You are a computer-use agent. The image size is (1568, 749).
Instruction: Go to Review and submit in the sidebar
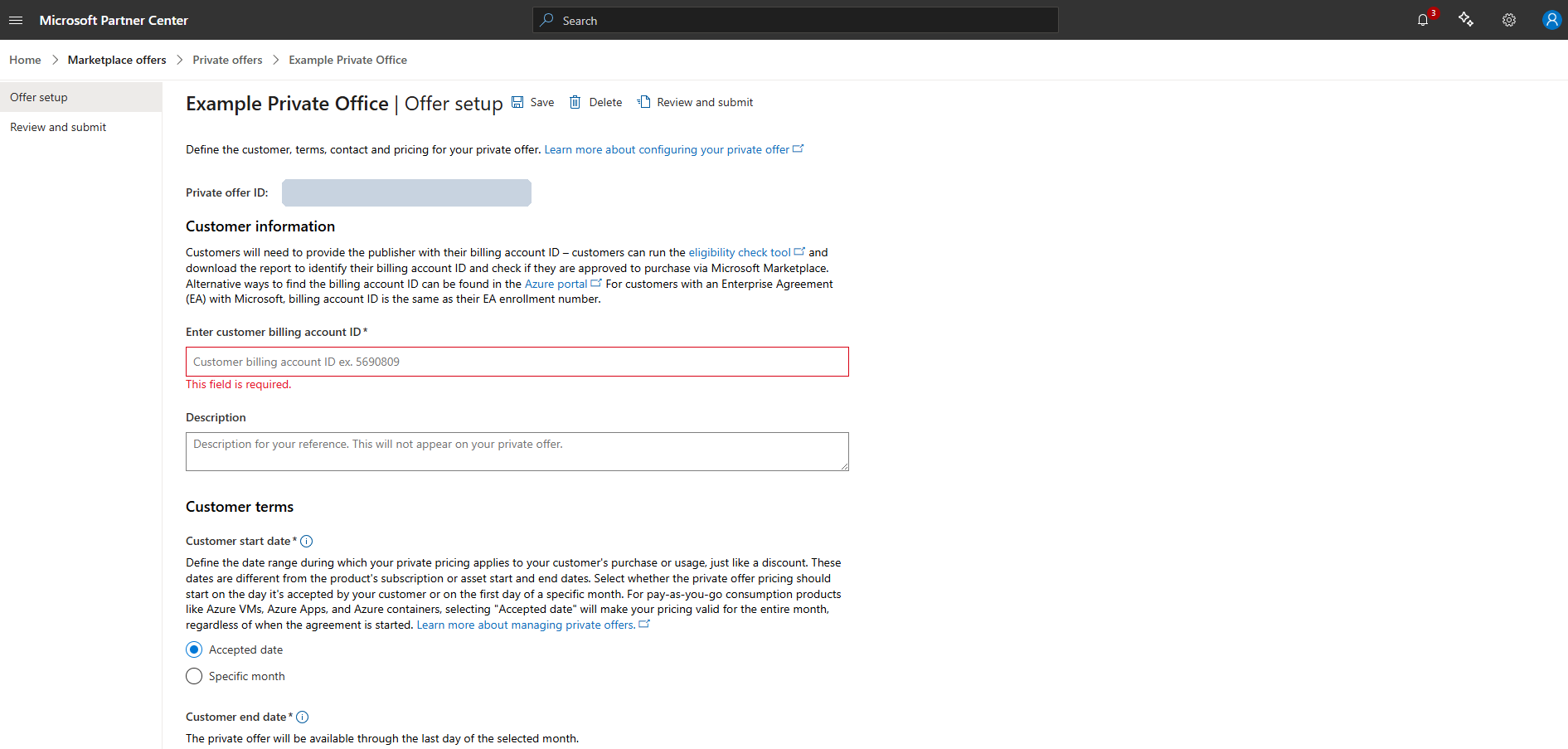[81, 127]
